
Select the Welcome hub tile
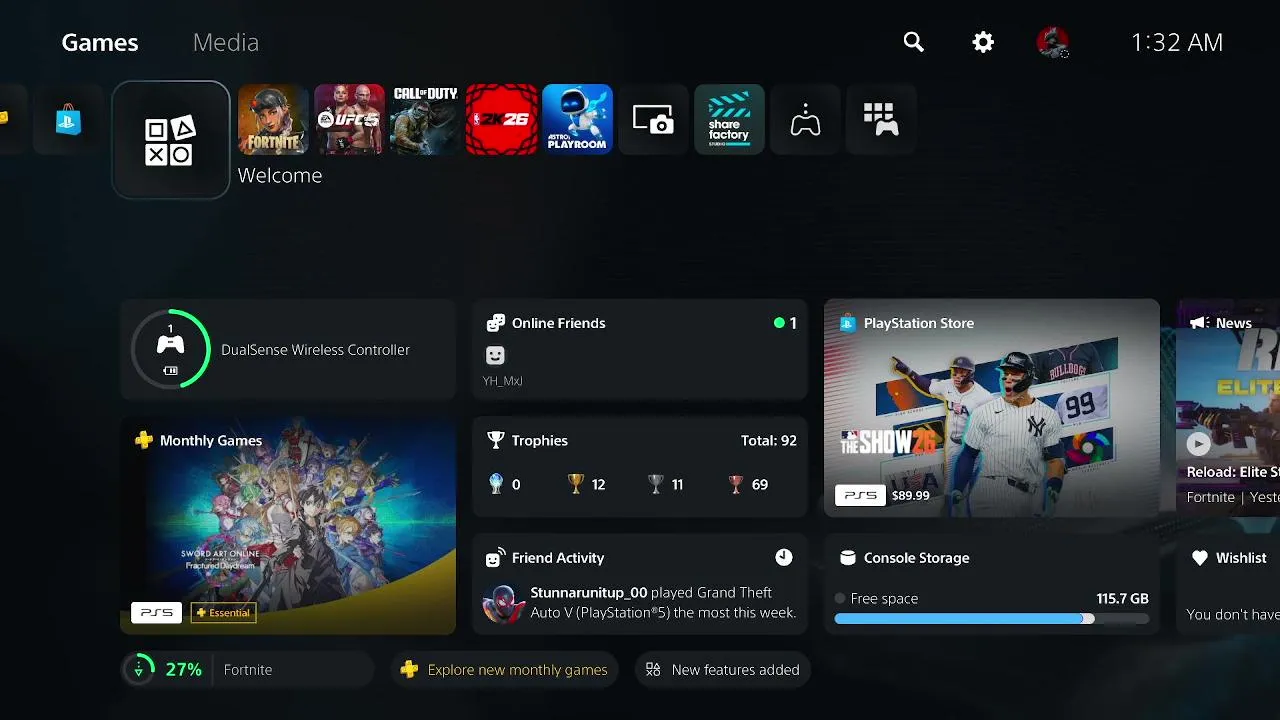point(171,140)
